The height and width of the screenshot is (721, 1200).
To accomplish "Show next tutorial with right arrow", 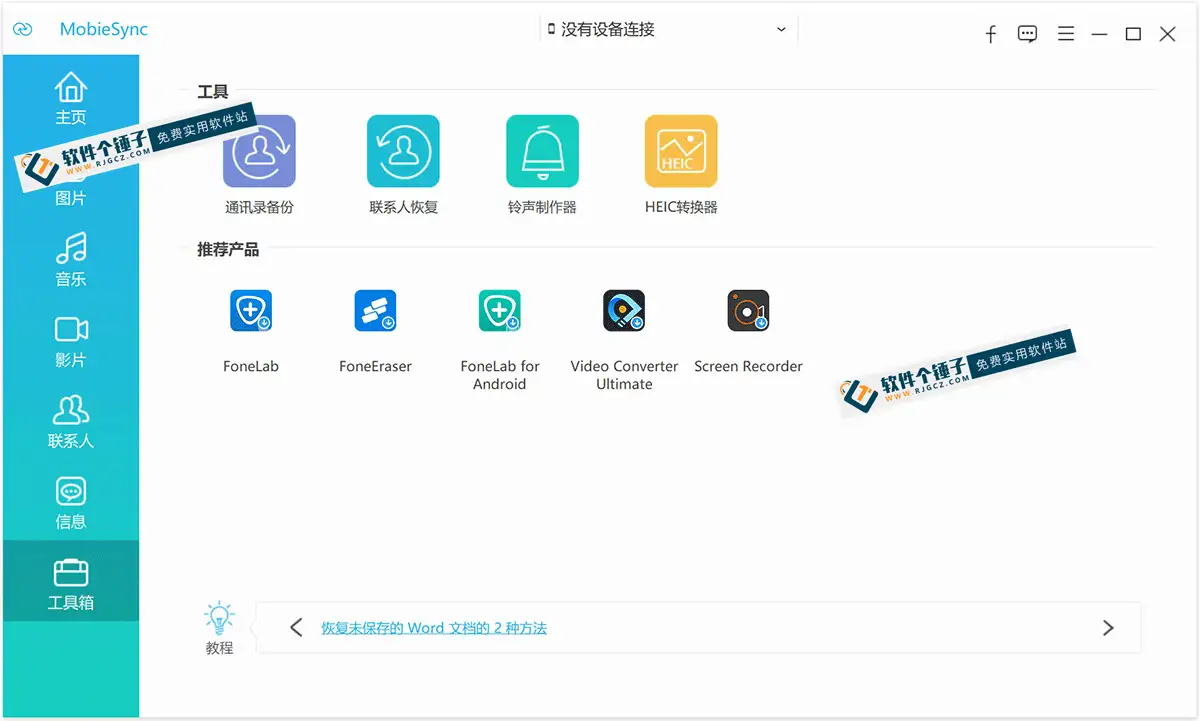I will [1108, 628].
